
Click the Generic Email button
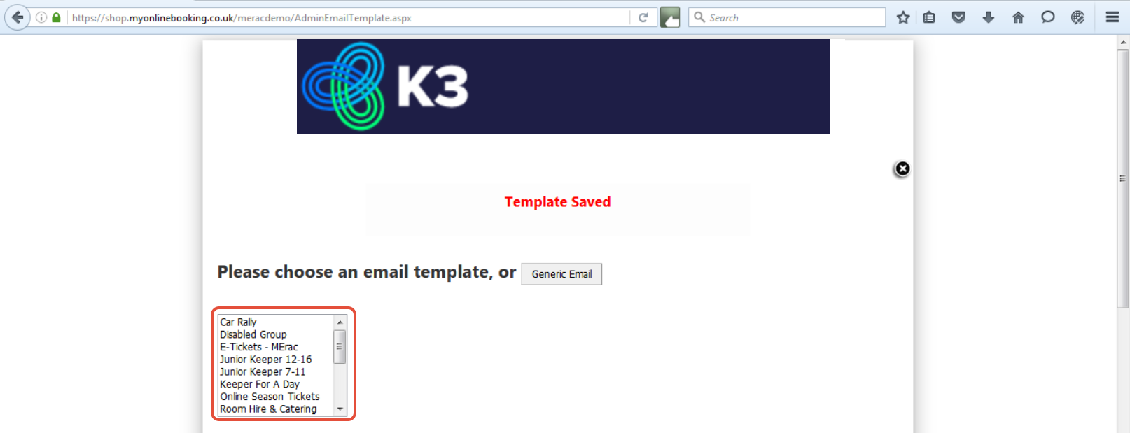click(x=561, y=274)
